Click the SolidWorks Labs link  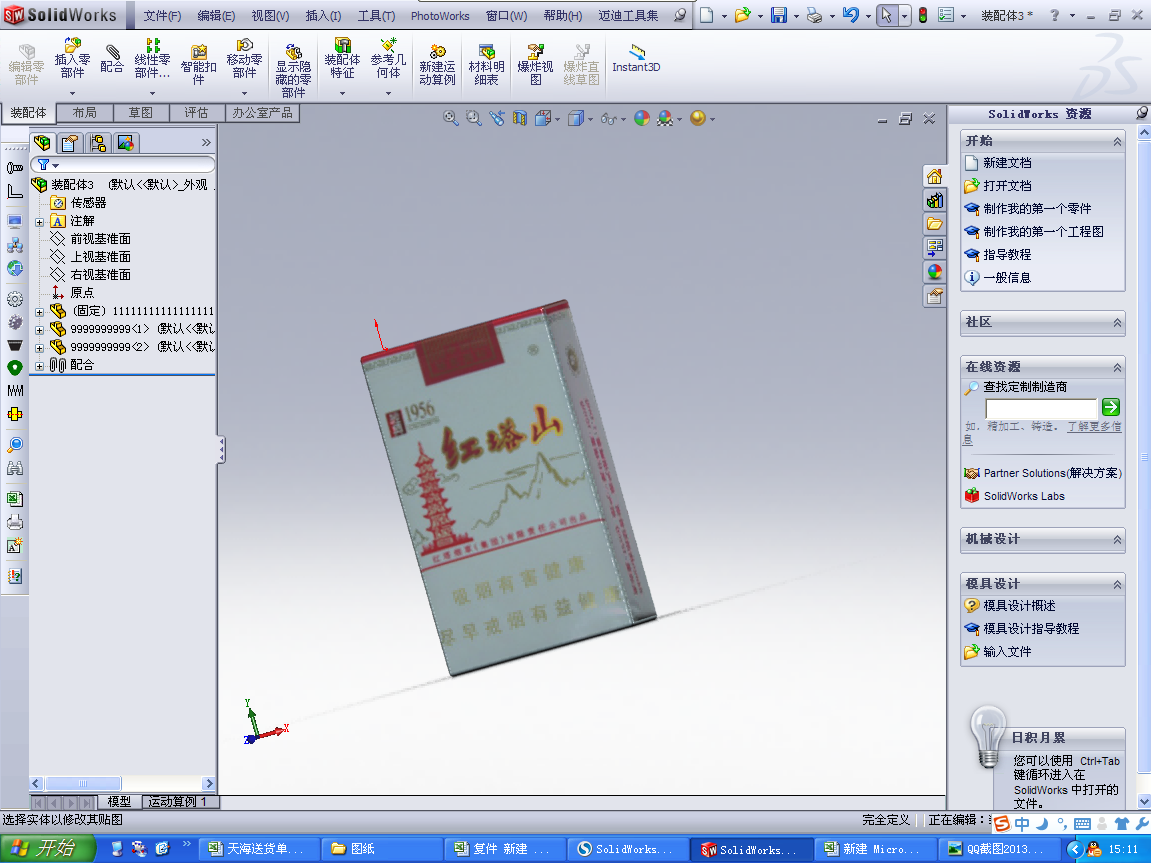coord(1024,496)
